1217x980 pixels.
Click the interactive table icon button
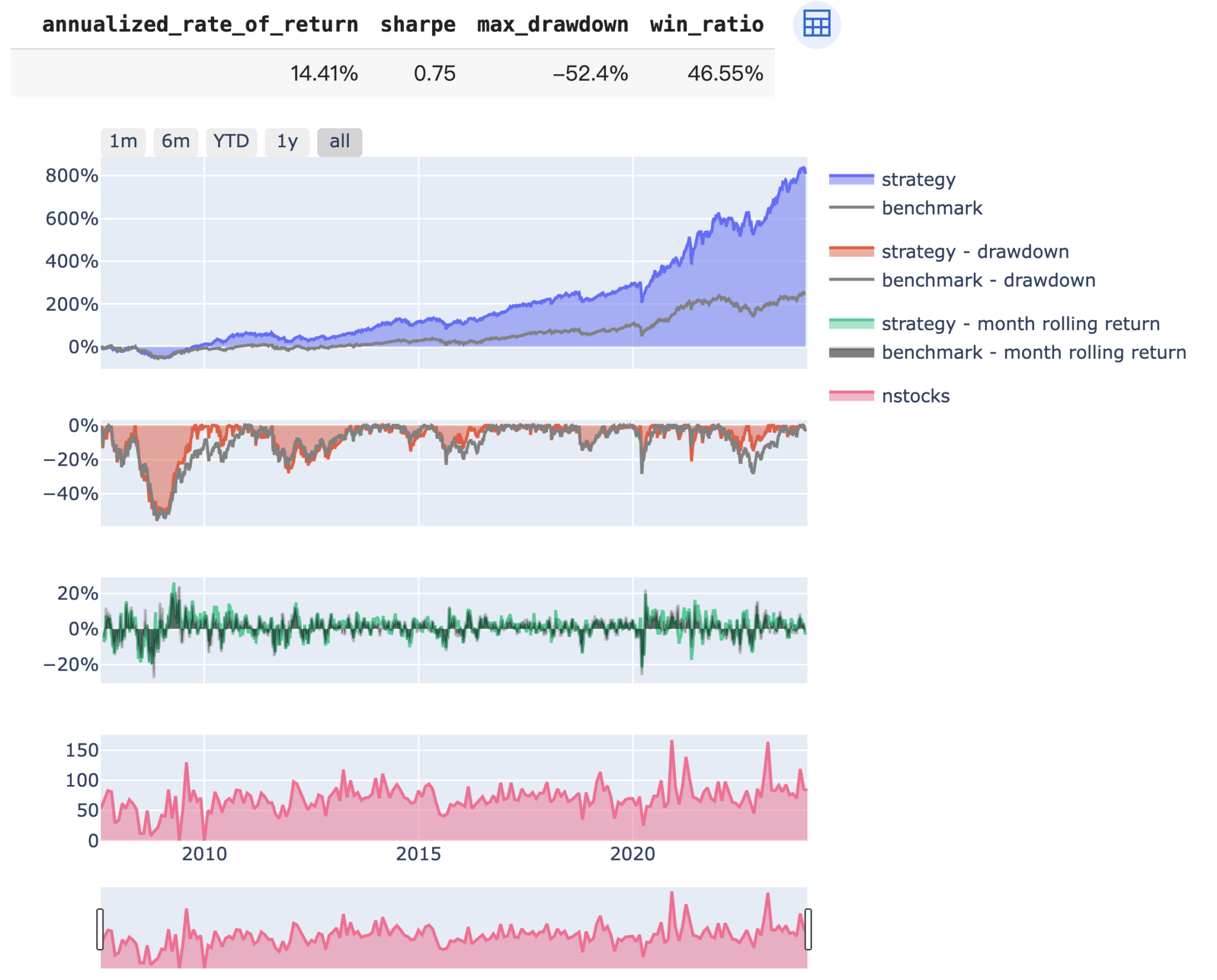point(816,25)
